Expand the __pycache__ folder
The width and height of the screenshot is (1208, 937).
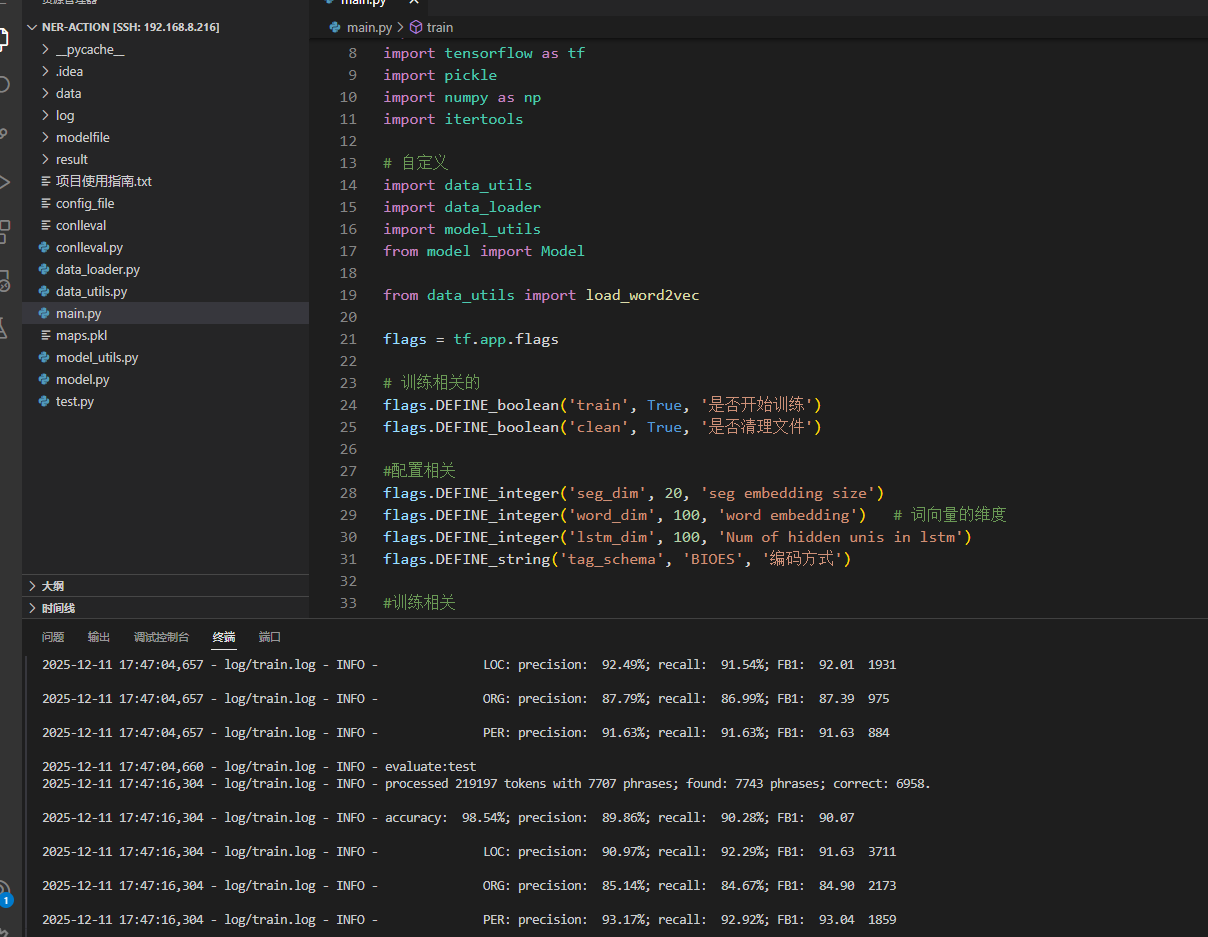[x=45, y=49]
